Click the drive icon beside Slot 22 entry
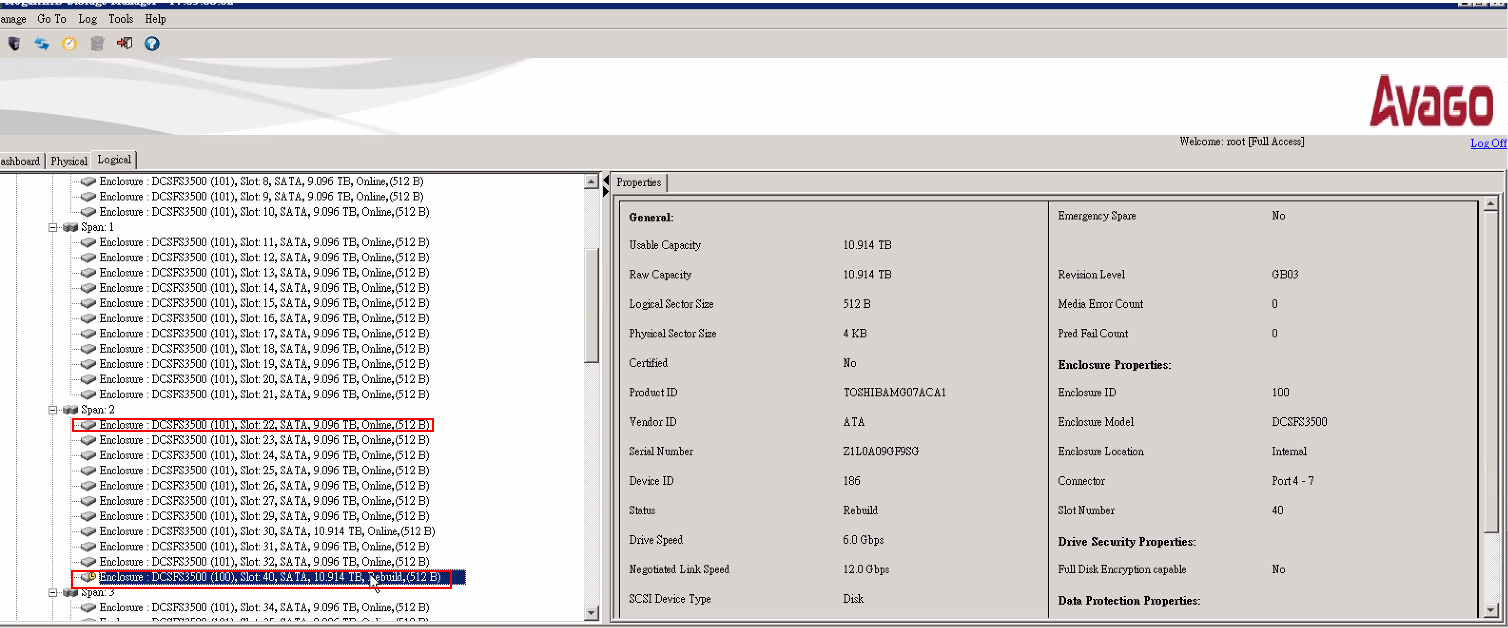 (88, 424)
